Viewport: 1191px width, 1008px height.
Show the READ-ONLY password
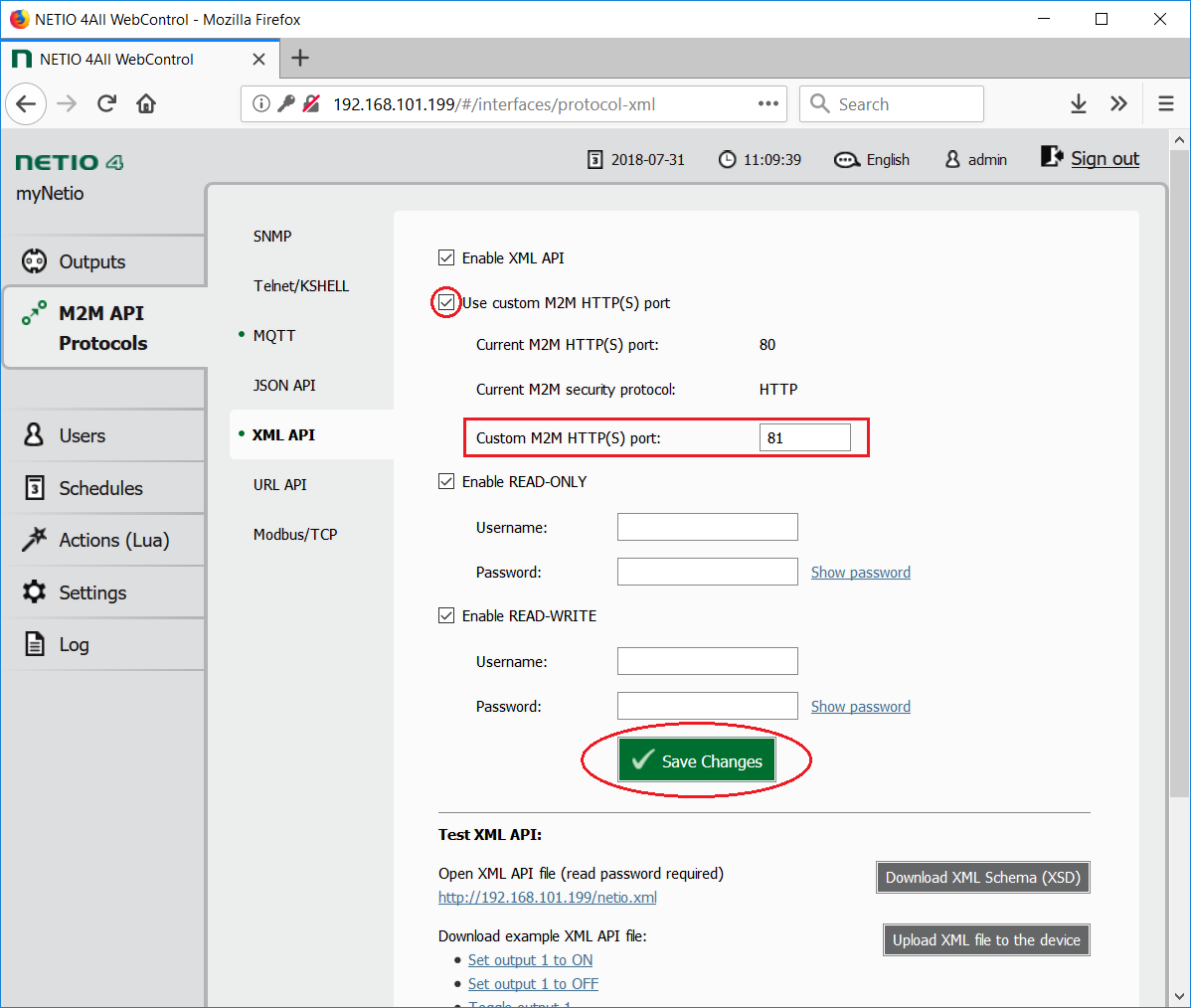point(861,572)
